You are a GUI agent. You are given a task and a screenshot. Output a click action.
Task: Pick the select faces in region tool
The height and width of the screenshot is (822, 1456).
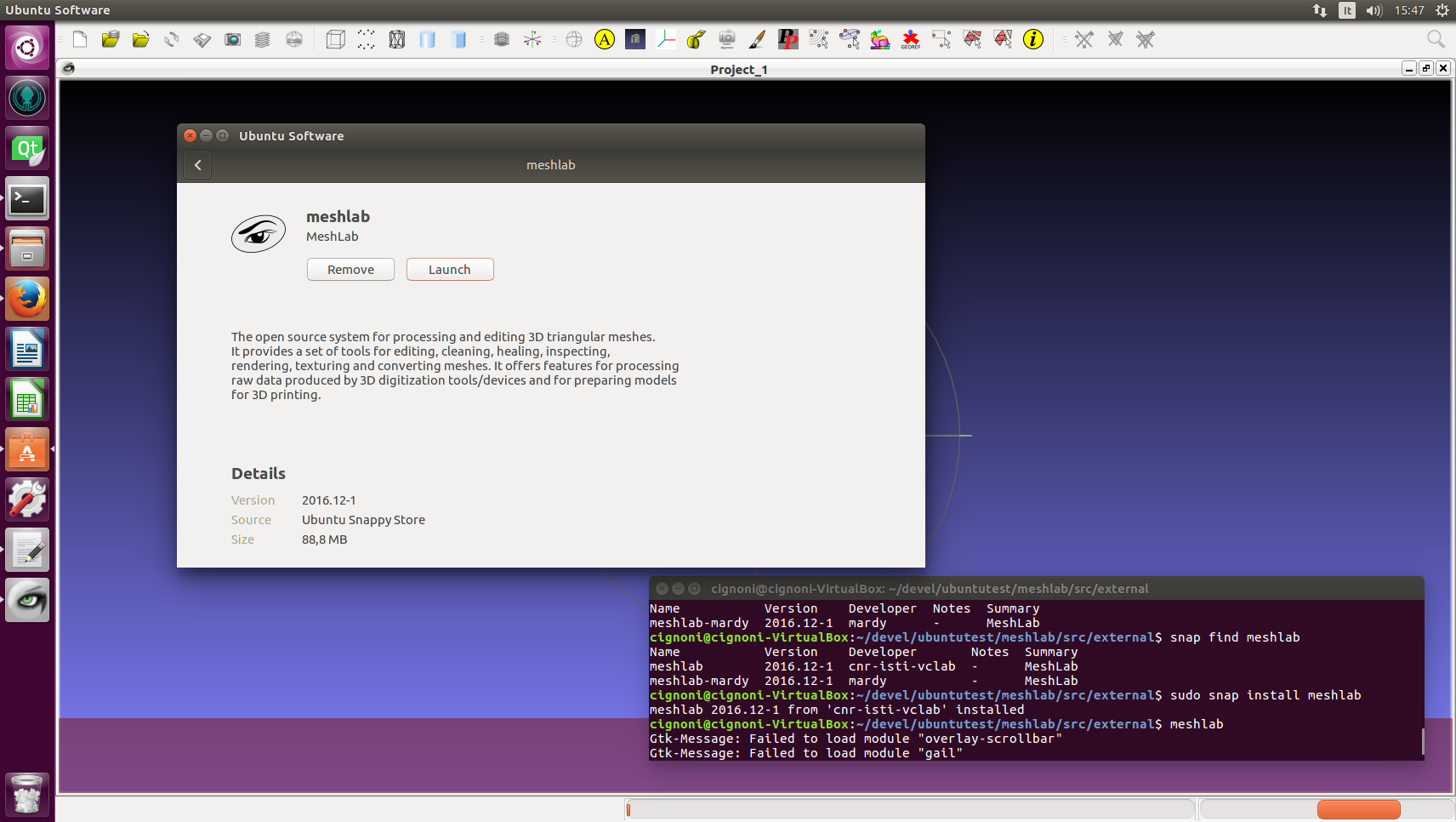pyautogui.click(x=972, y=39)
